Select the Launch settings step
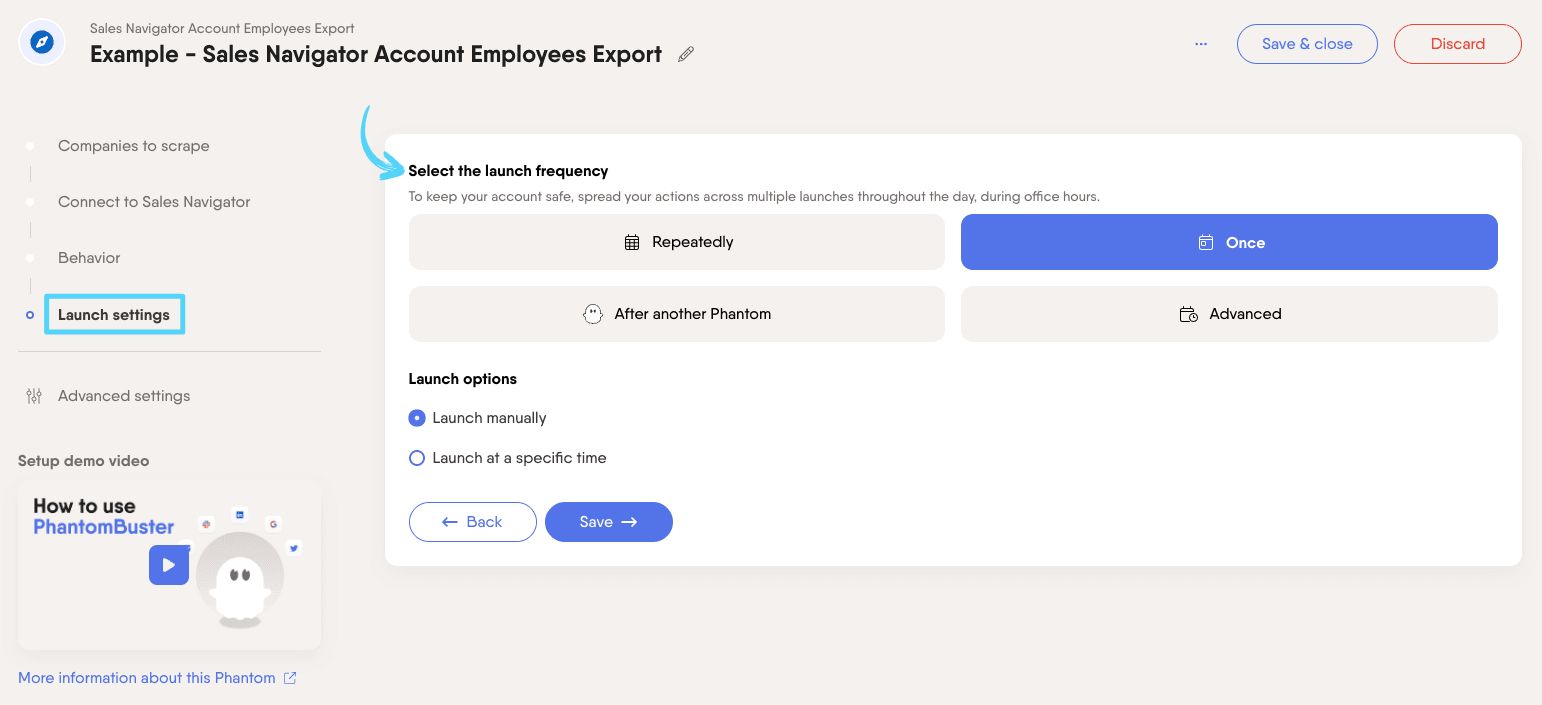Screen dimensions: 1542x705 [x=114, y=315]
